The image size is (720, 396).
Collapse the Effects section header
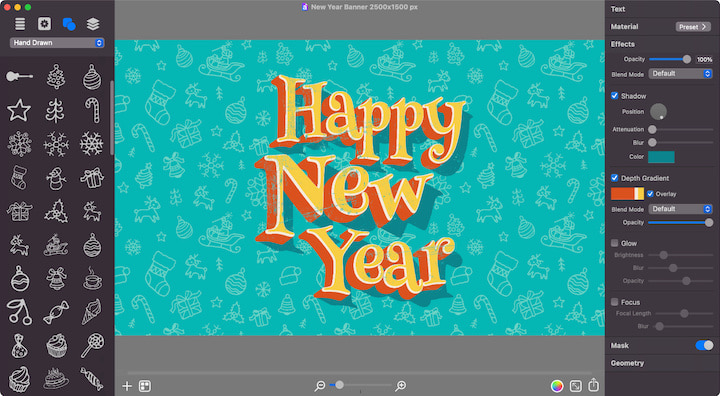tap(623, 44)
